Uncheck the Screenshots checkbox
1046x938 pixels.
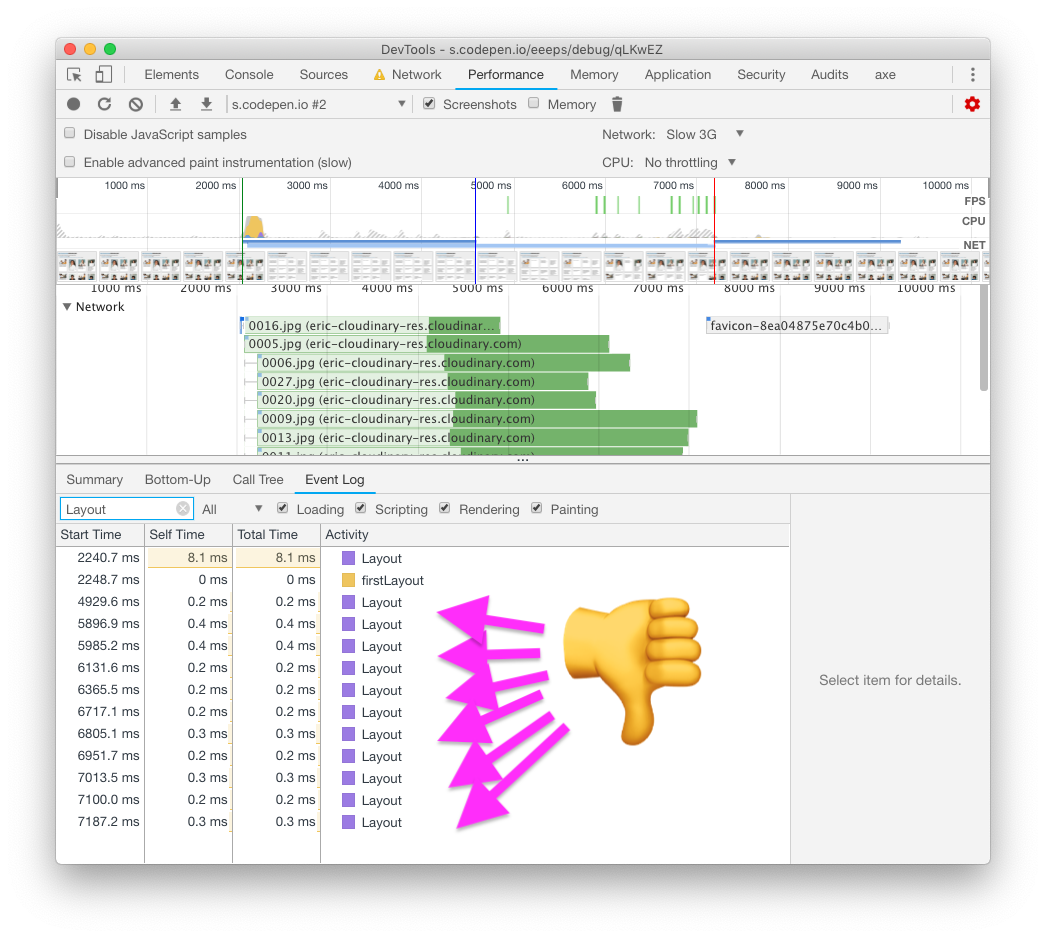click(429, 104)
